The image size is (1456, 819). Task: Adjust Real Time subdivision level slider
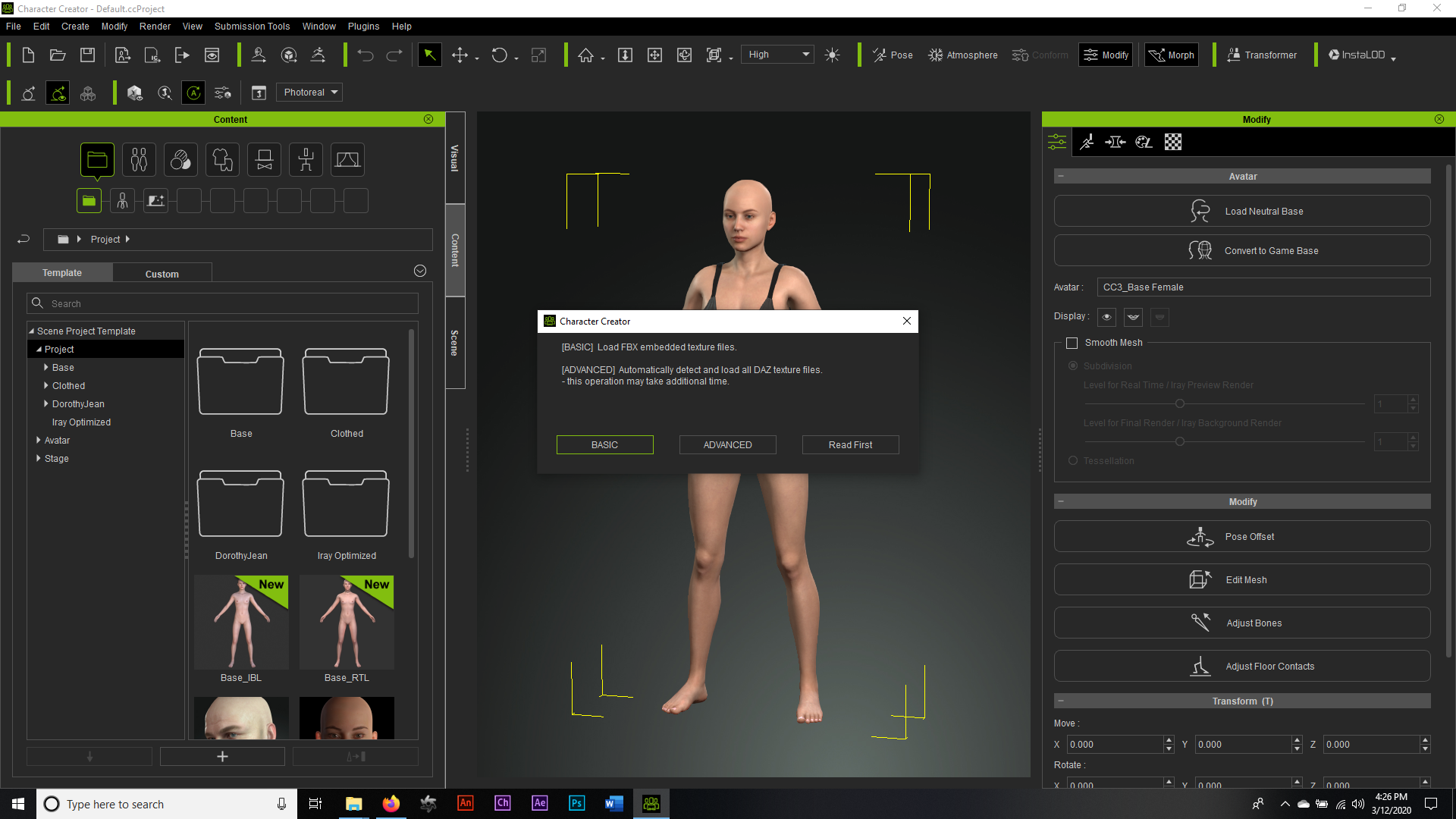pyautogui.click(x=1179, y=403)
